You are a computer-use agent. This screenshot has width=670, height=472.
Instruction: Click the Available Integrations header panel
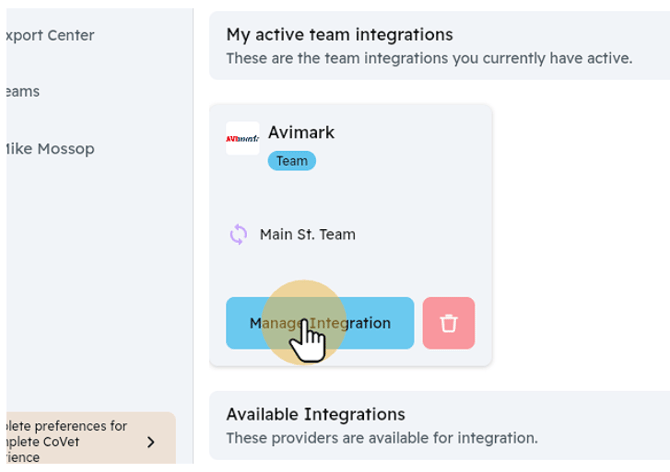[x=600, y=425]
